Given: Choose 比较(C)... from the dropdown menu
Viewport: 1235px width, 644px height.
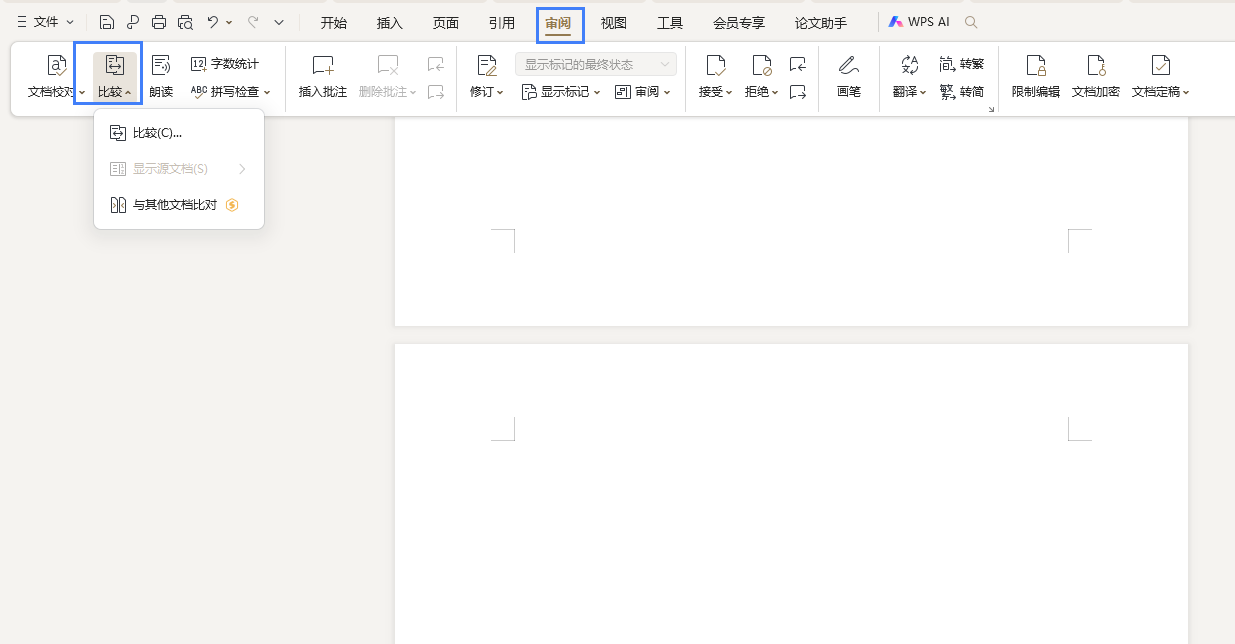Looking at the screenshot, I should [179, 133].
